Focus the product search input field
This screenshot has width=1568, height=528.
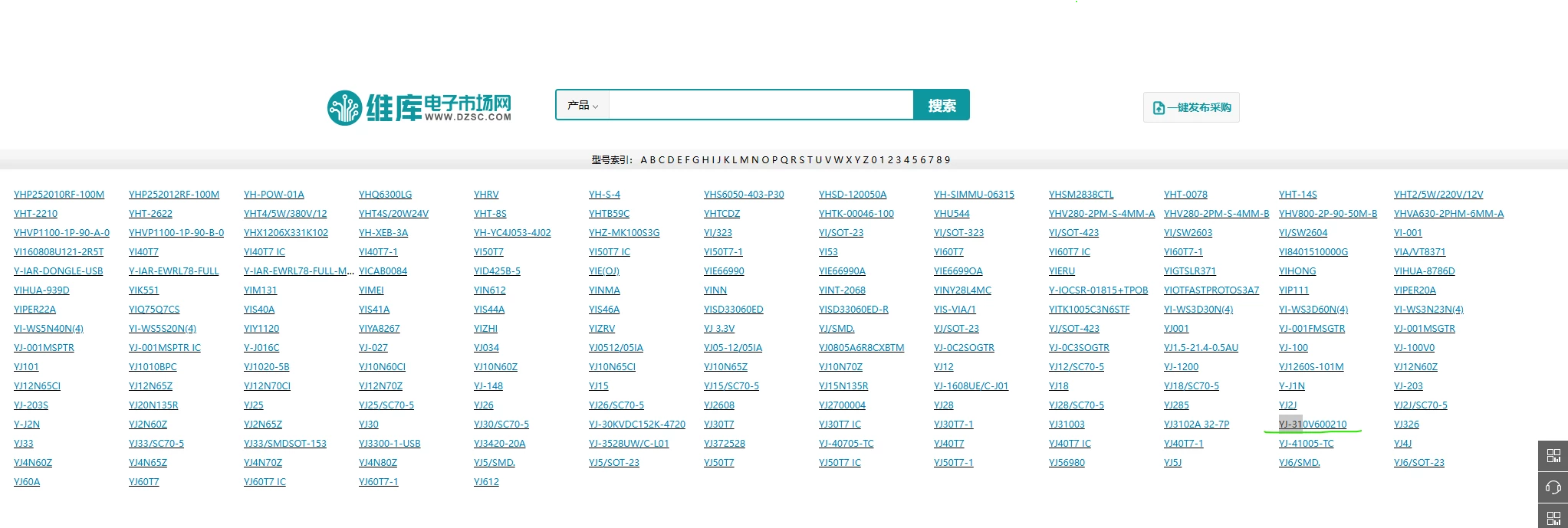point(761,105)
